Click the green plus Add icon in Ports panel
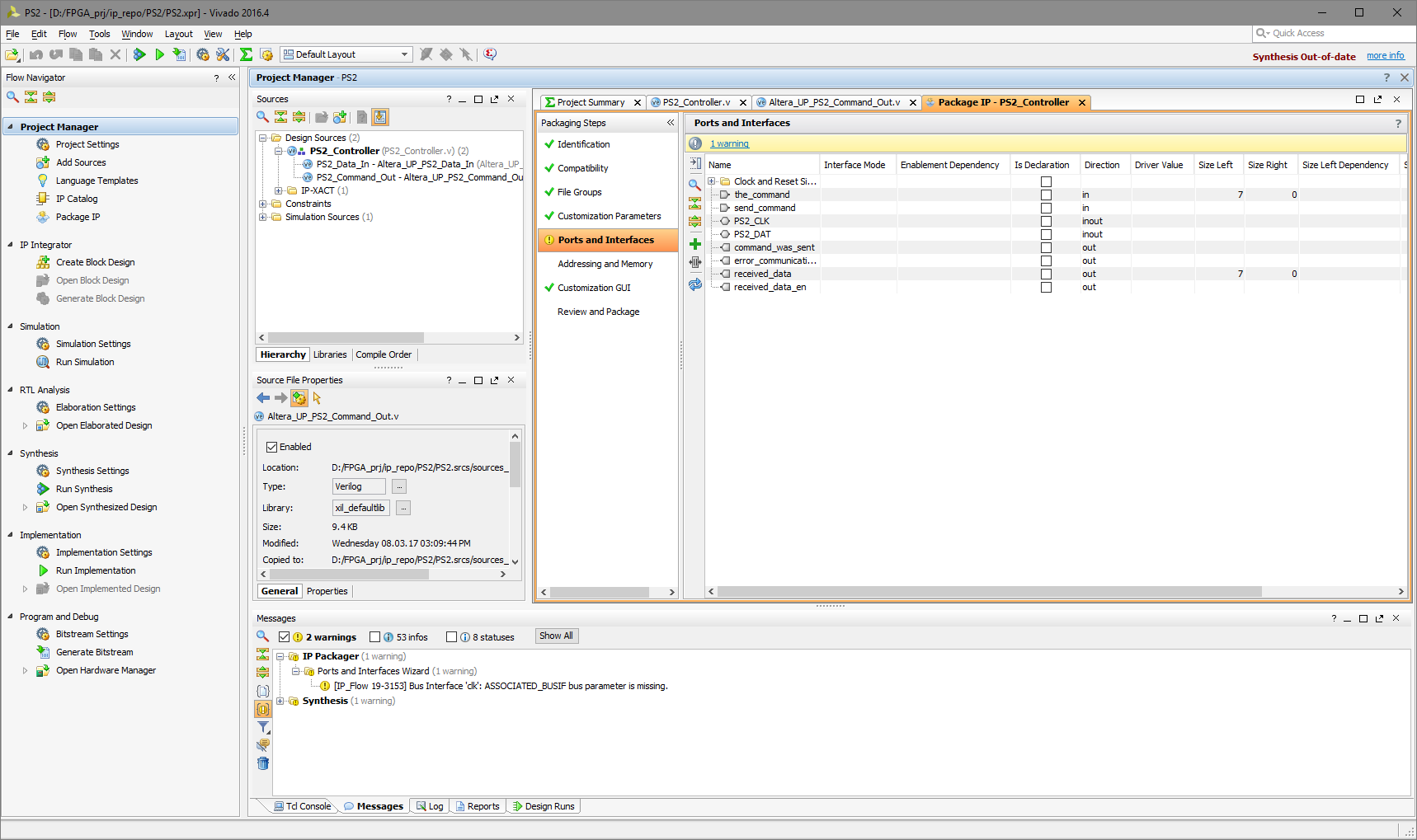This screenshot has height=840, width=1417. click(695, 244)
